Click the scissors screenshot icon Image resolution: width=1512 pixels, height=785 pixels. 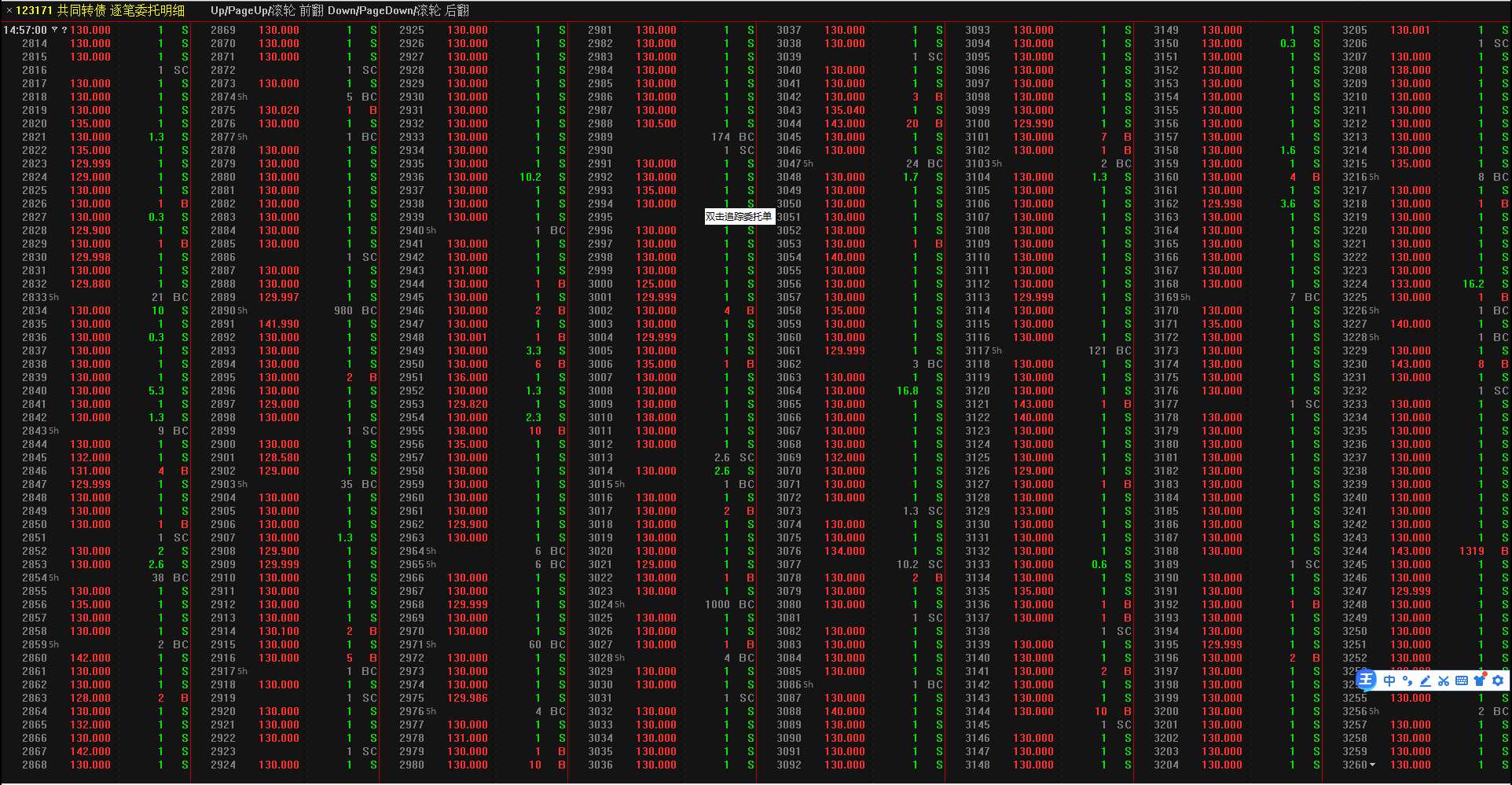(1443, 680)
